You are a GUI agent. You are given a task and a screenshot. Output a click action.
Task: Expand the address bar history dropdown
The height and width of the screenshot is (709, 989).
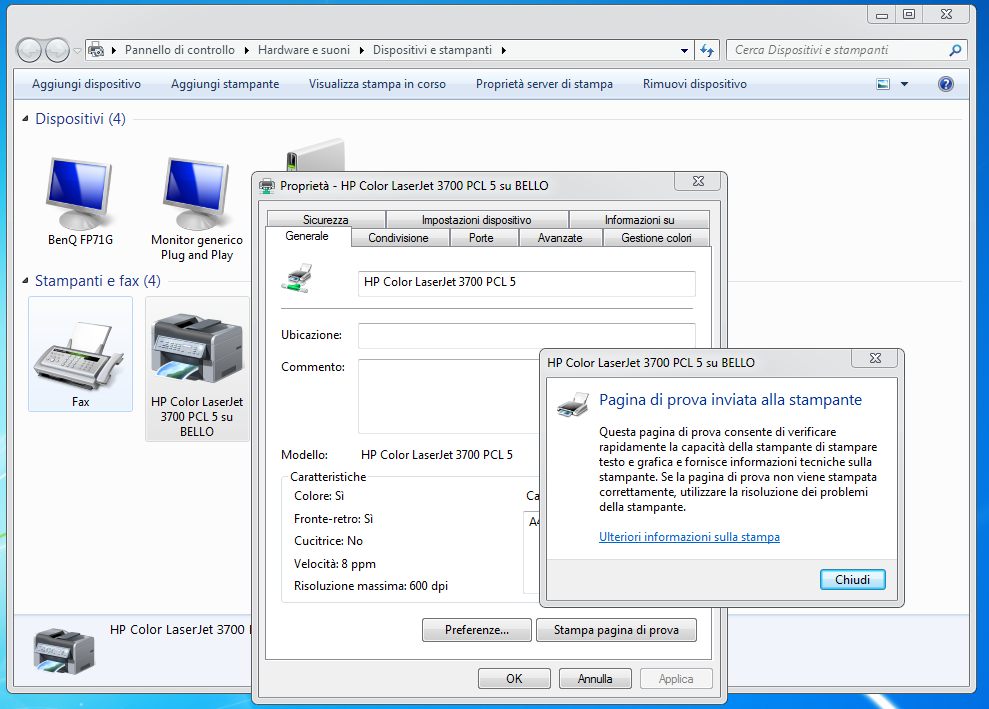tap(684, 50)
